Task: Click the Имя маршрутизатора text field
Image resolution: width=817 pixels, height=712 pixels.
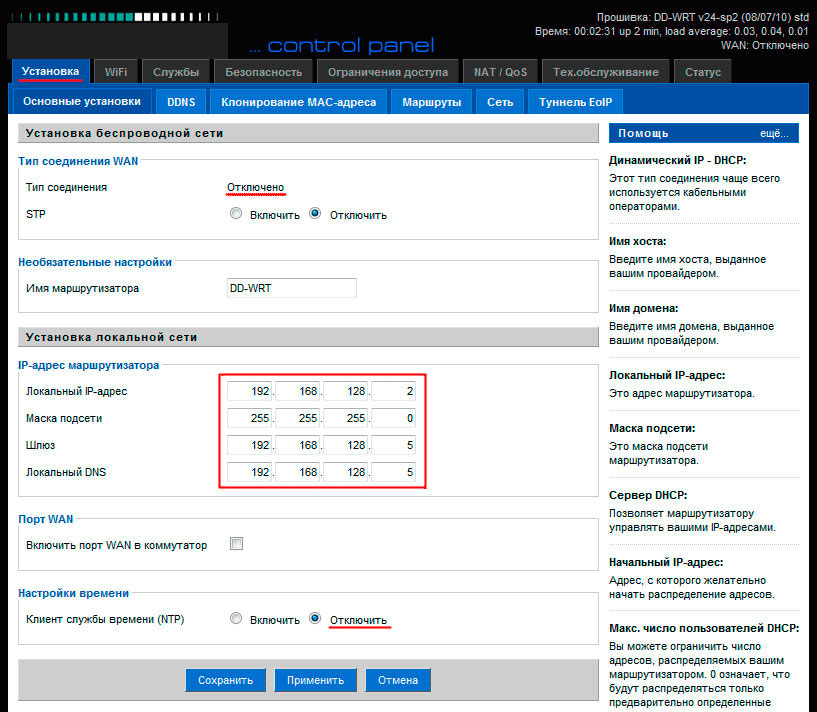Action: point(292,288)
